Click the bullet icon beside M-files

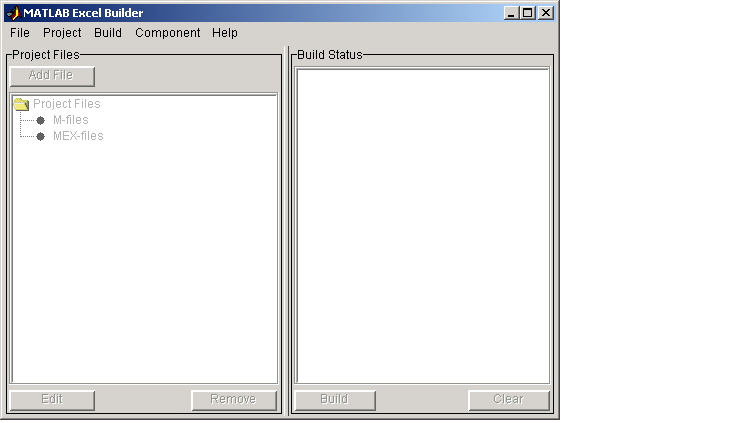pos(41,120)
